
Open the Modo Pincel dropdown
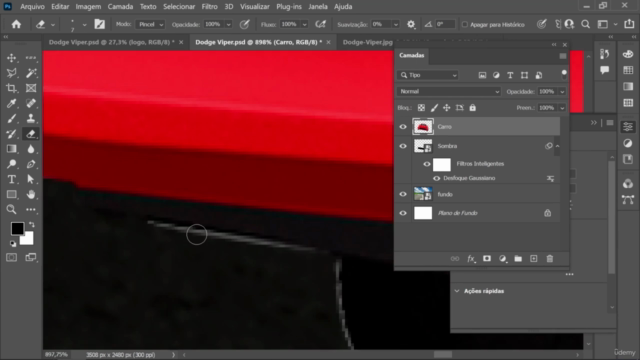pyautogui.click(x=150, y=24)
